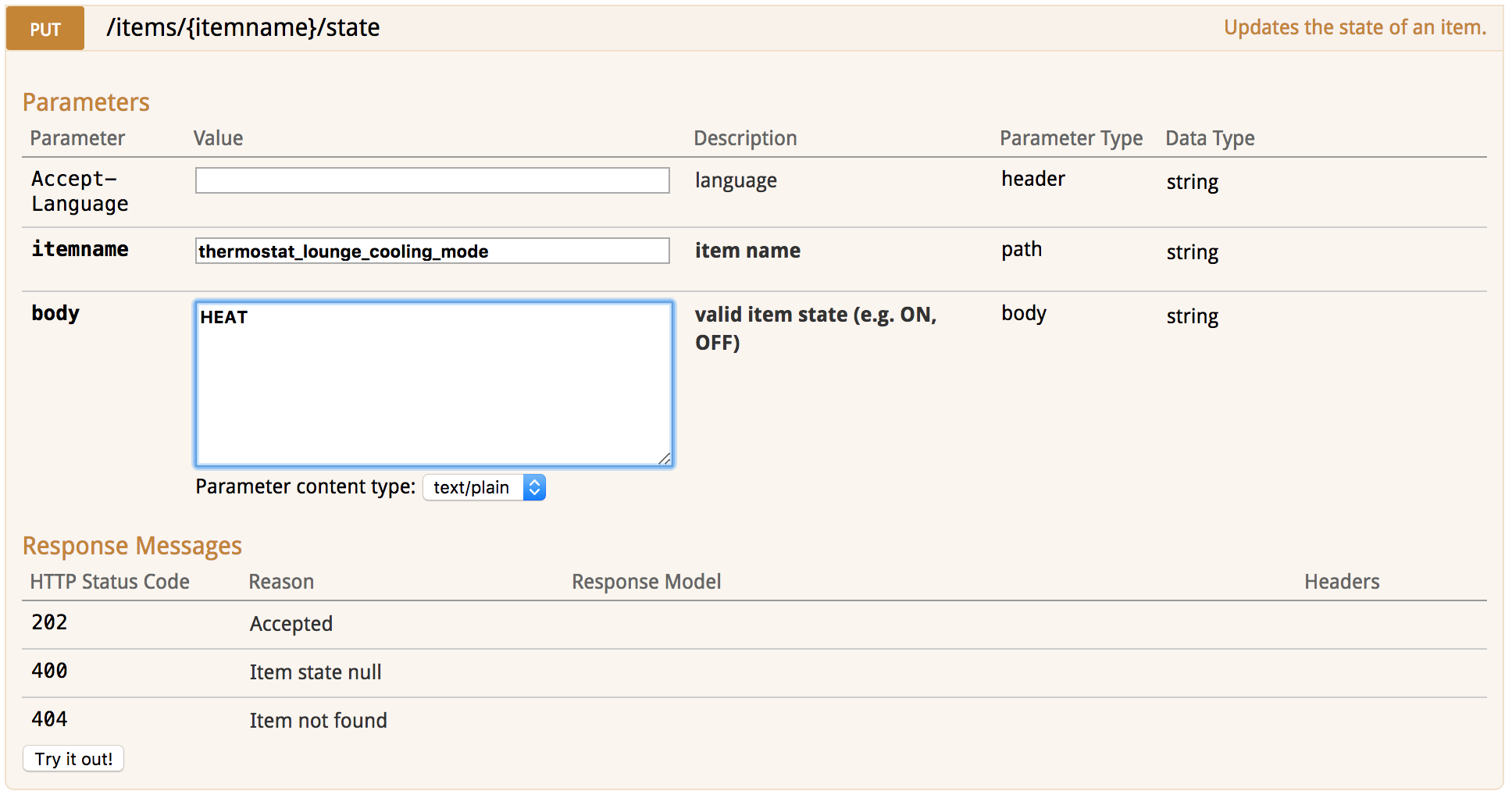Focus the Accept-Language value input field
The height and width of the screenshot is (798, 1512).
[x=432, y=180]
